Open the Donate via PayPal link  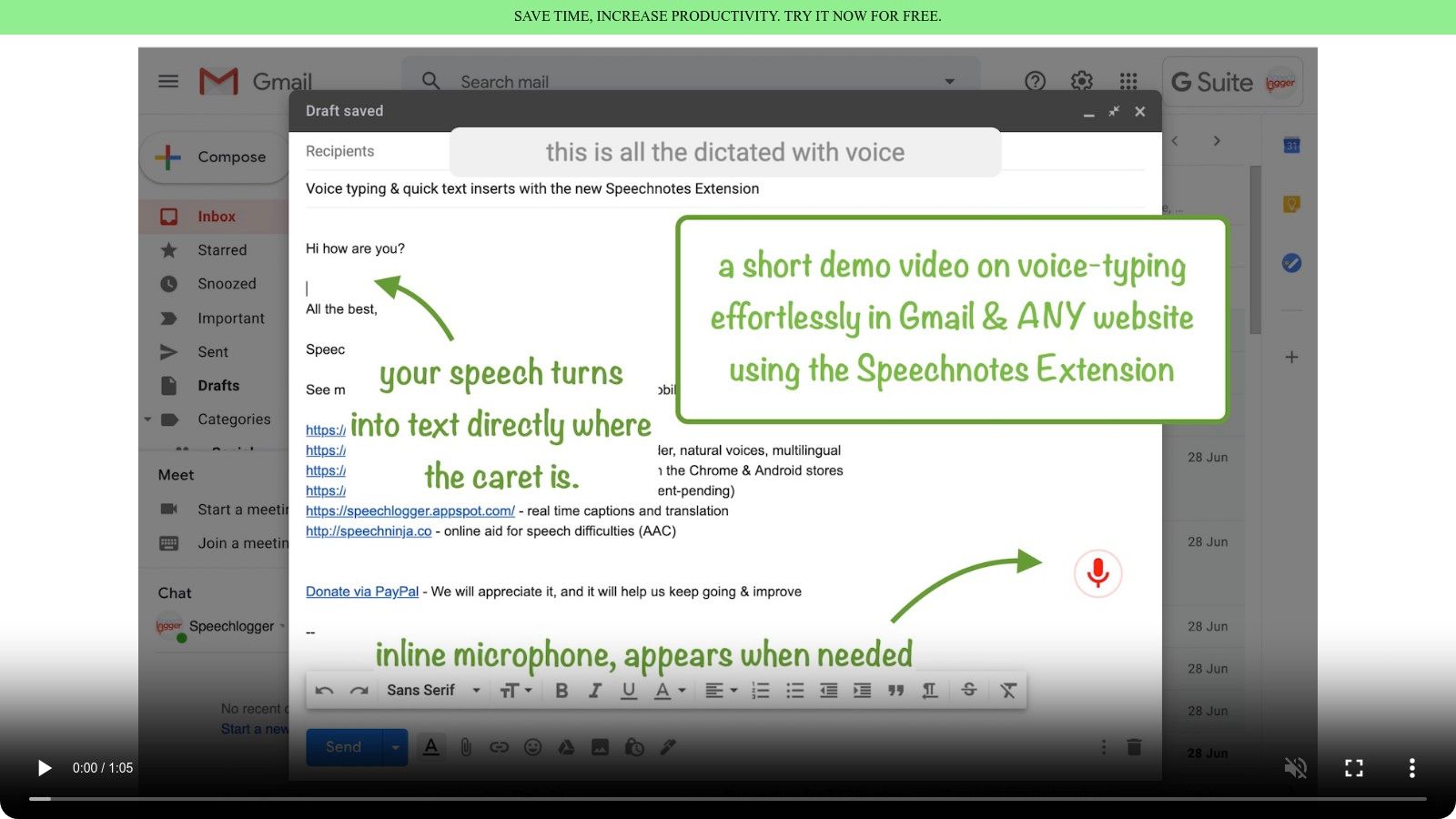(x=361, y=591)
